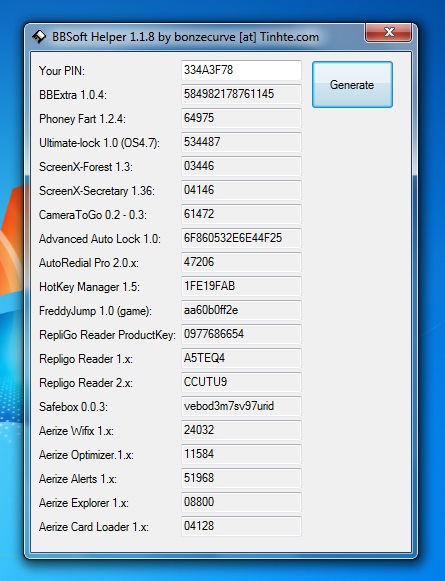Click the BBSoft Helper title bar icon
Image resolution: width=445 pixels, height=581 pixels.
click(x=39, y=37)
